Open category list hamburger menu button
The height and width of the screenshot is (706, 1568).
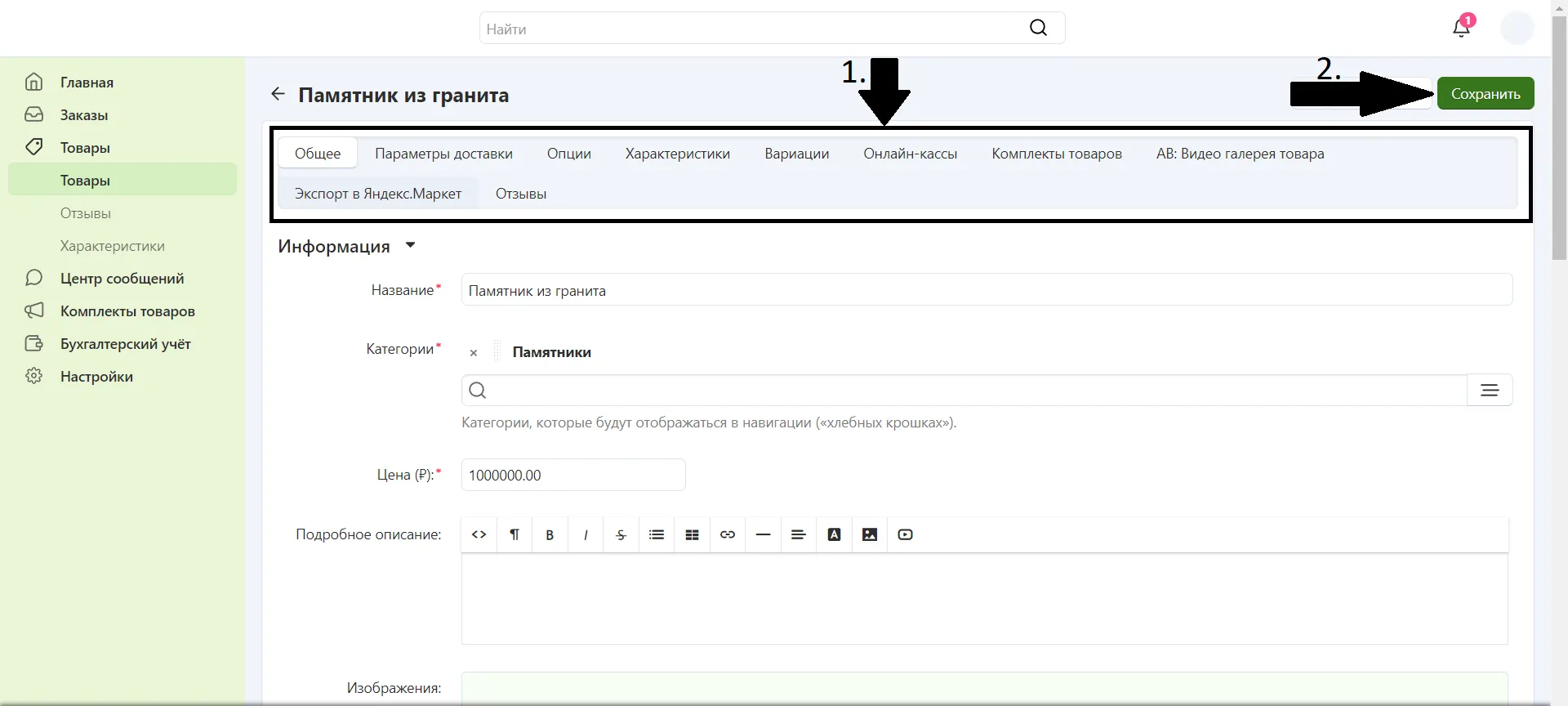click(x=1490, y=391)
